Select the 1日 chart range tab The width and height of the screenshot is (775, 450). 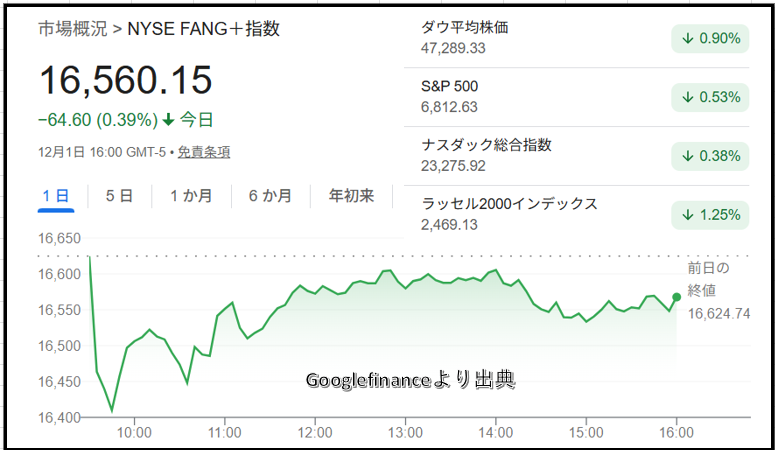(x=55, y=196)
